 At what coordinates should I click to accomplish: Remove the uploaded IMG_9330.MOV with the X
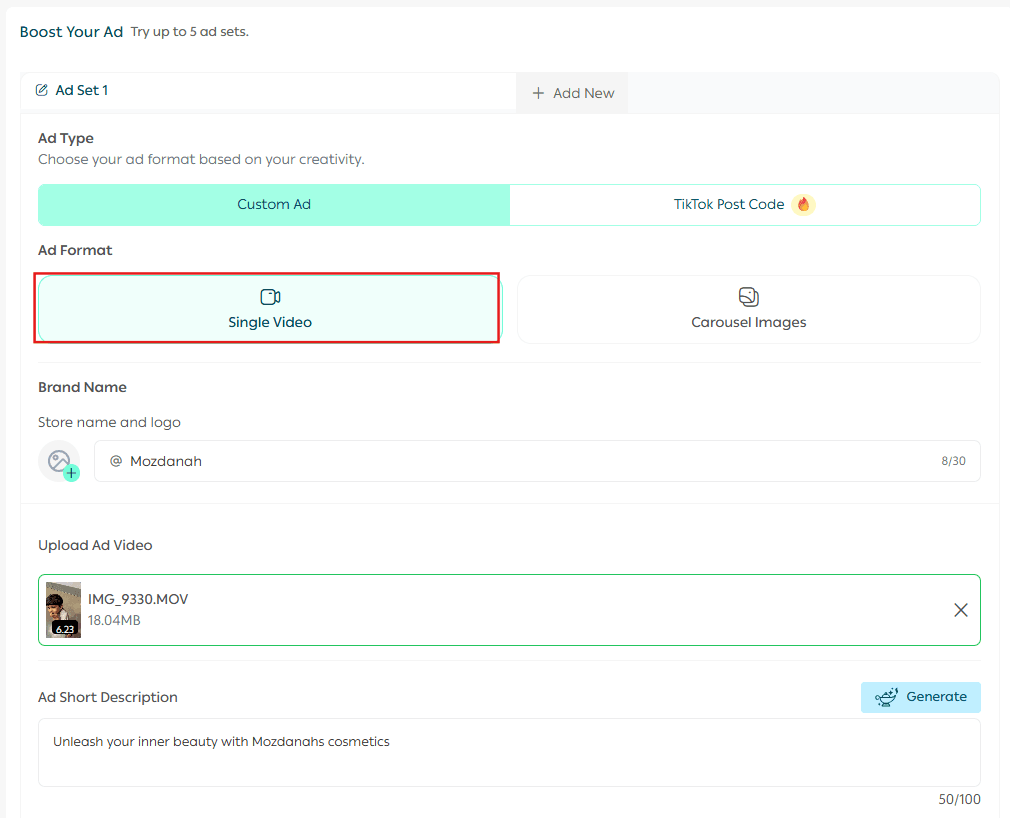click(x=960, y=610)
